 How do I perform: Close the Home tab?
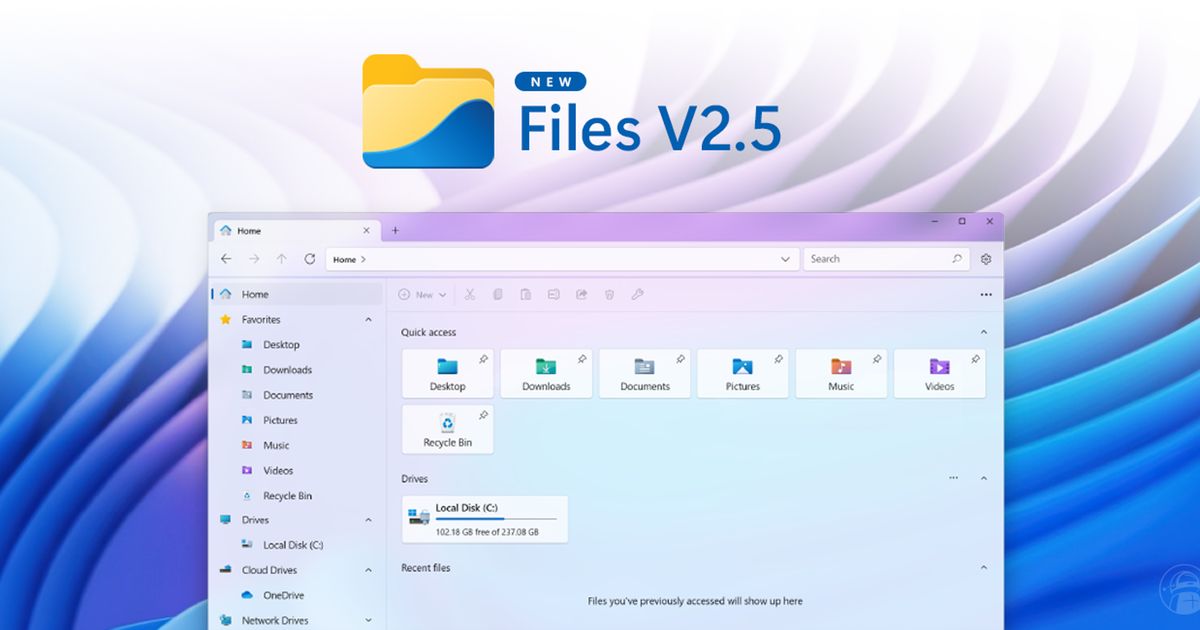(366, 231)
